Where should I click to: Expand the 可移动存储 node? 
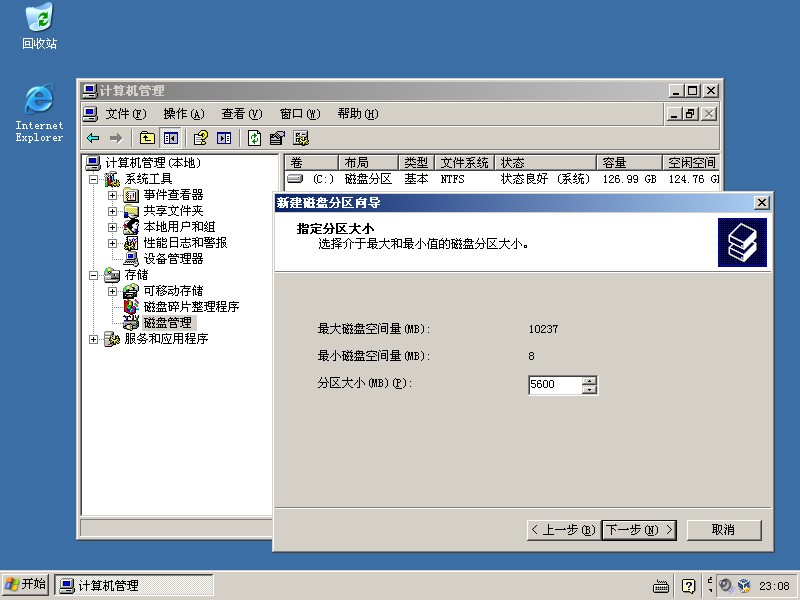pos(112,291)
